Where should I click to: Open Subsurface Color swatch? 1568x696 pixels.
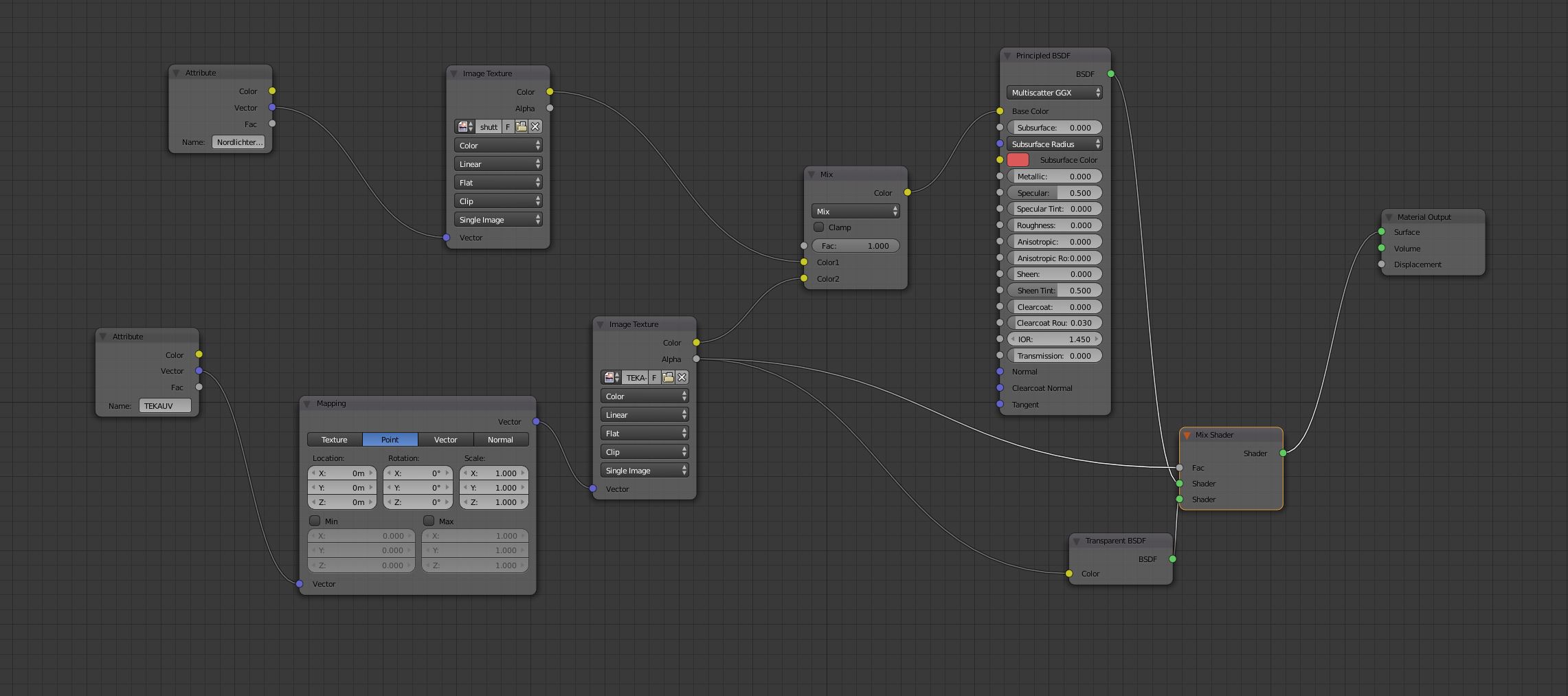pos(1018,159)
